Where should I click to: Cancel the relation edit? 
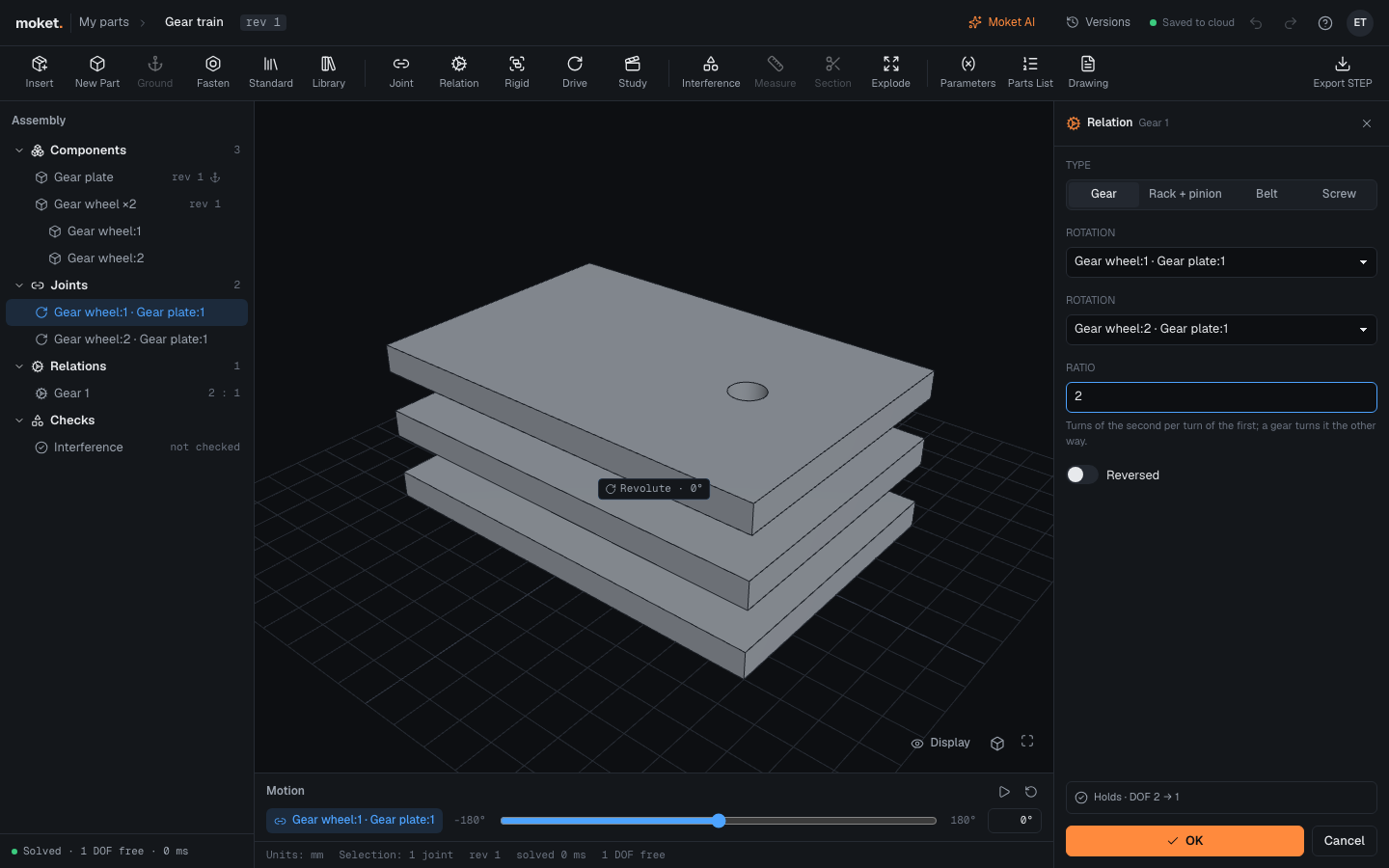pos(1344,841)
